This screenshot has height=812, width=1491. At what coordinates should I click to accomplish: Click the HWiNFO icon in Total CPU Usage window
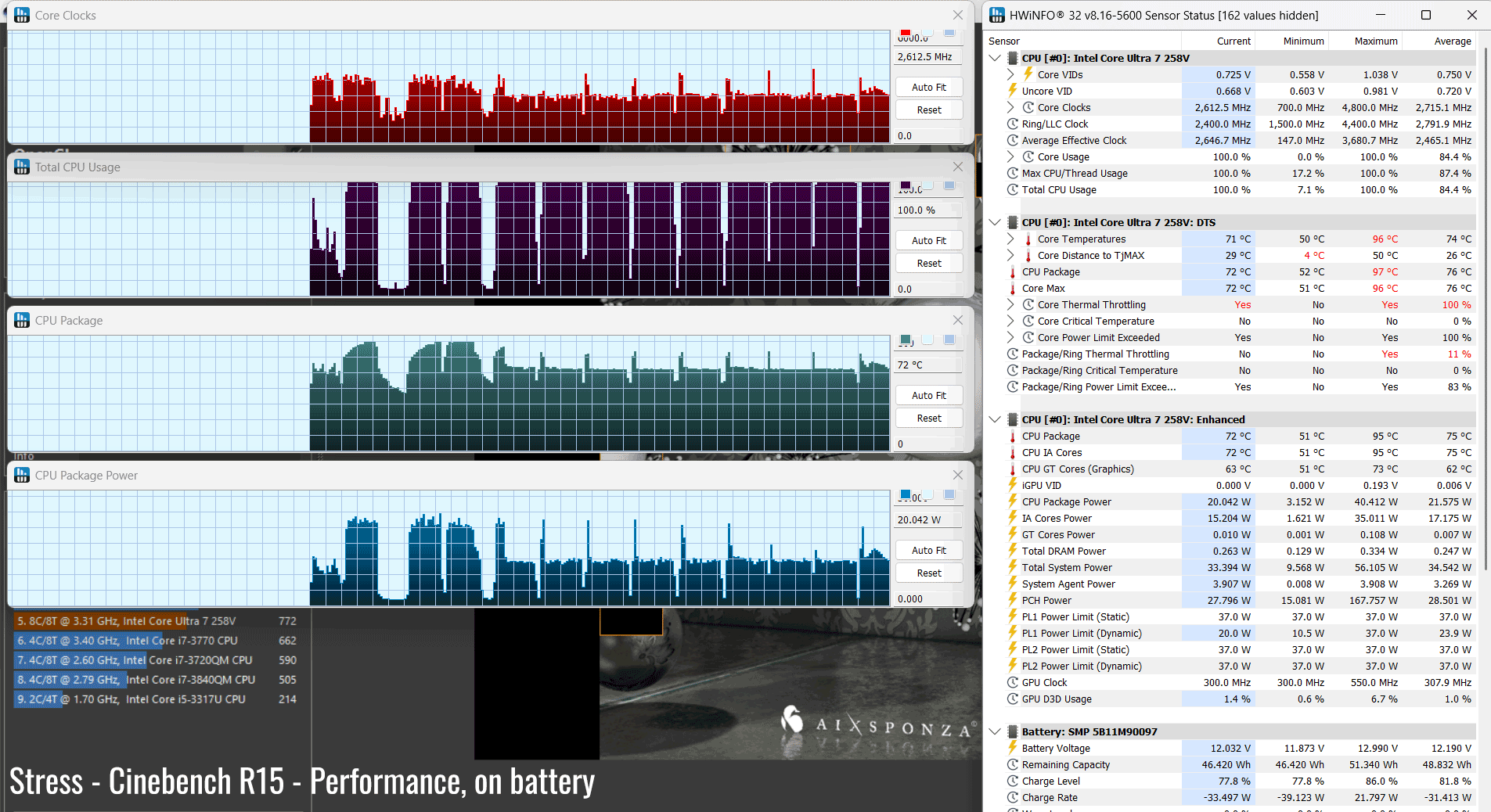pos(22,167)
